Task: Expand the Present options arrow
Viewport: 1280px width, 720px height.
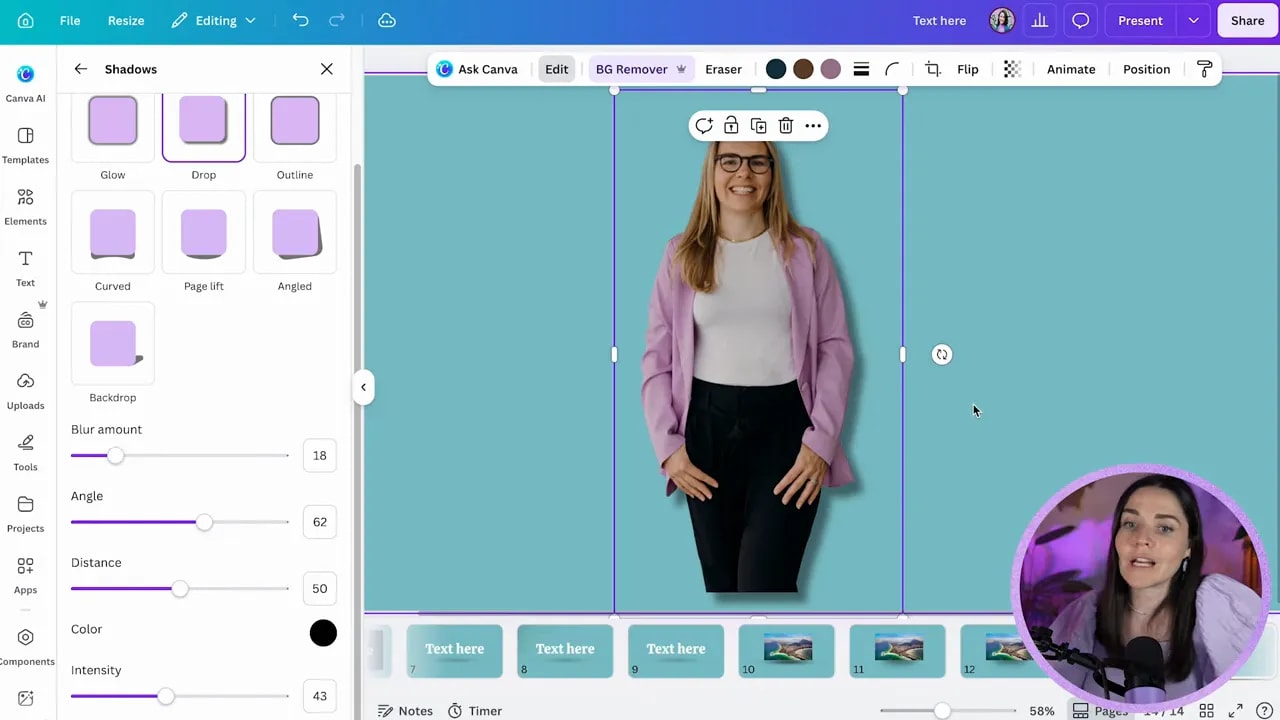Action: 1193,20
